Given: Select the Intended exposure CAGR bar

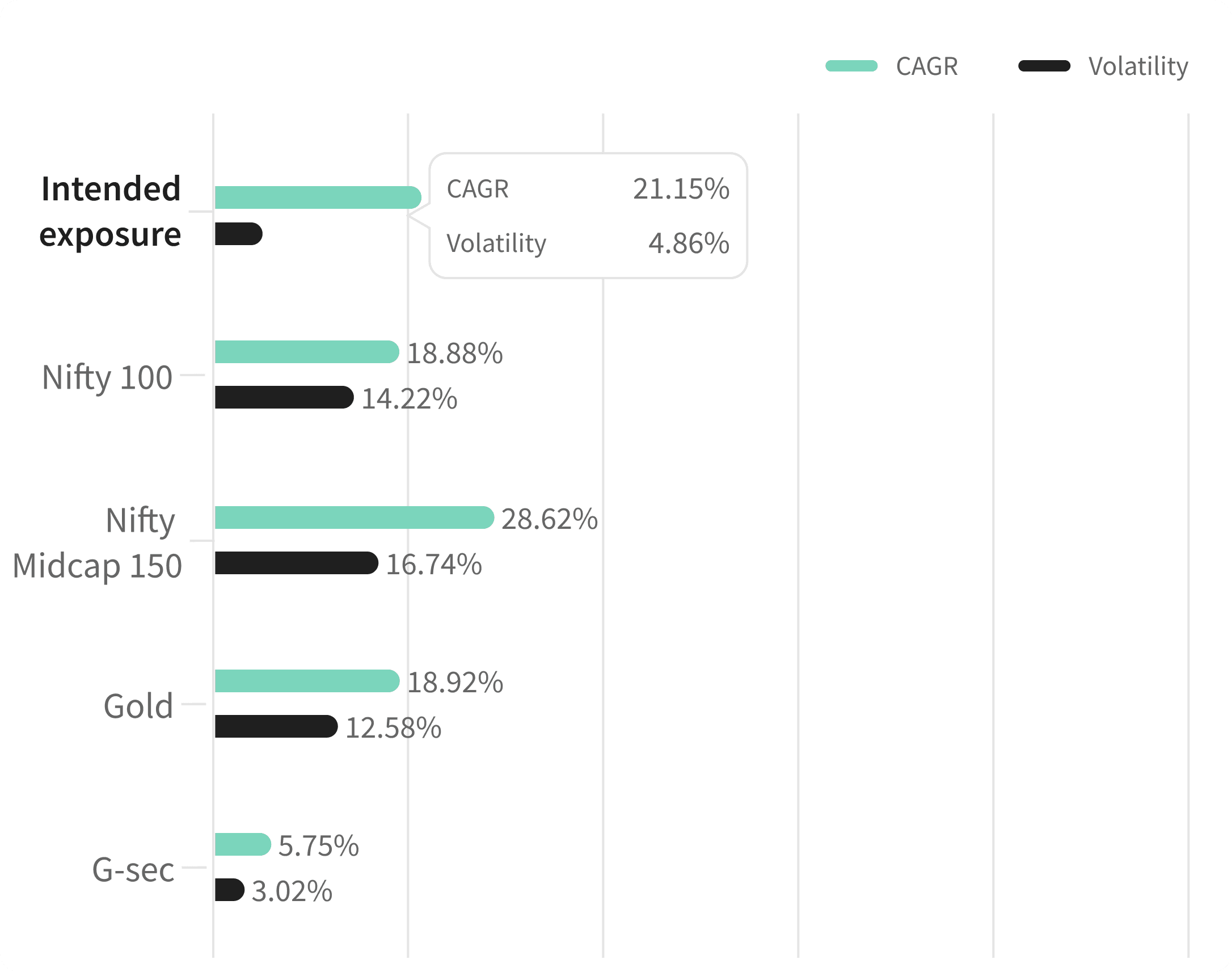Looking at the screenshot, I should point(317,197).
